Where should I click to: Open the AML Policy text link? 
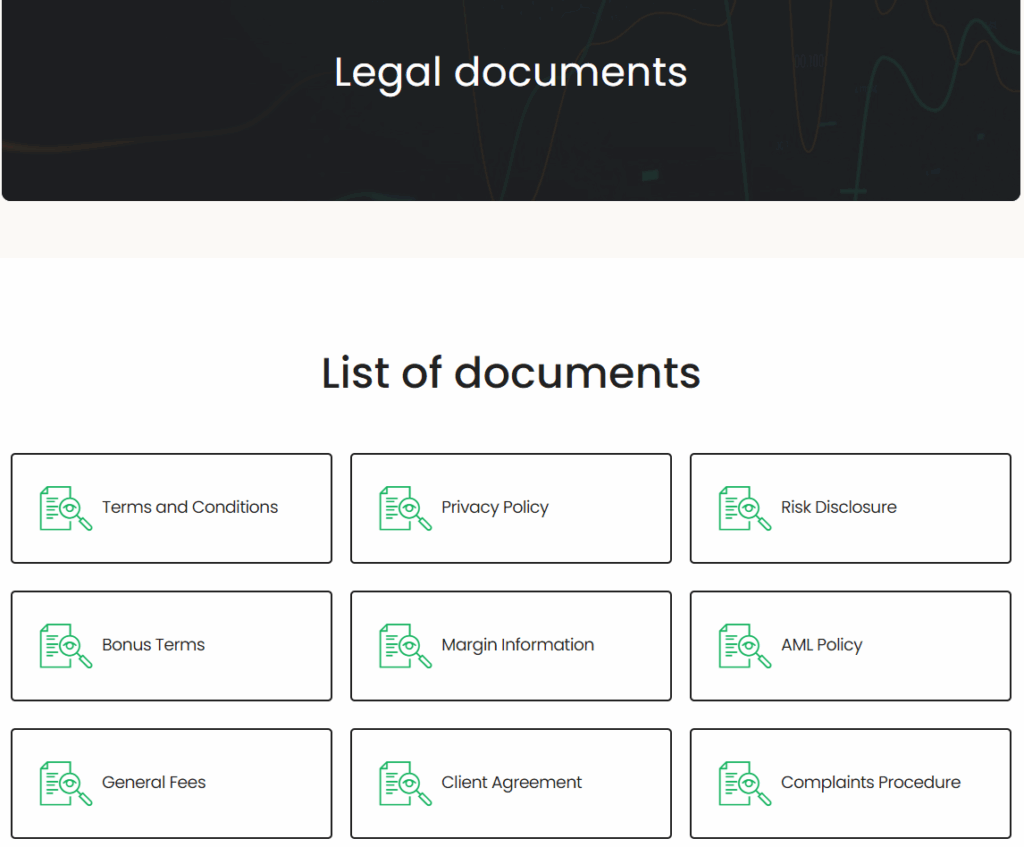(821, 645)
